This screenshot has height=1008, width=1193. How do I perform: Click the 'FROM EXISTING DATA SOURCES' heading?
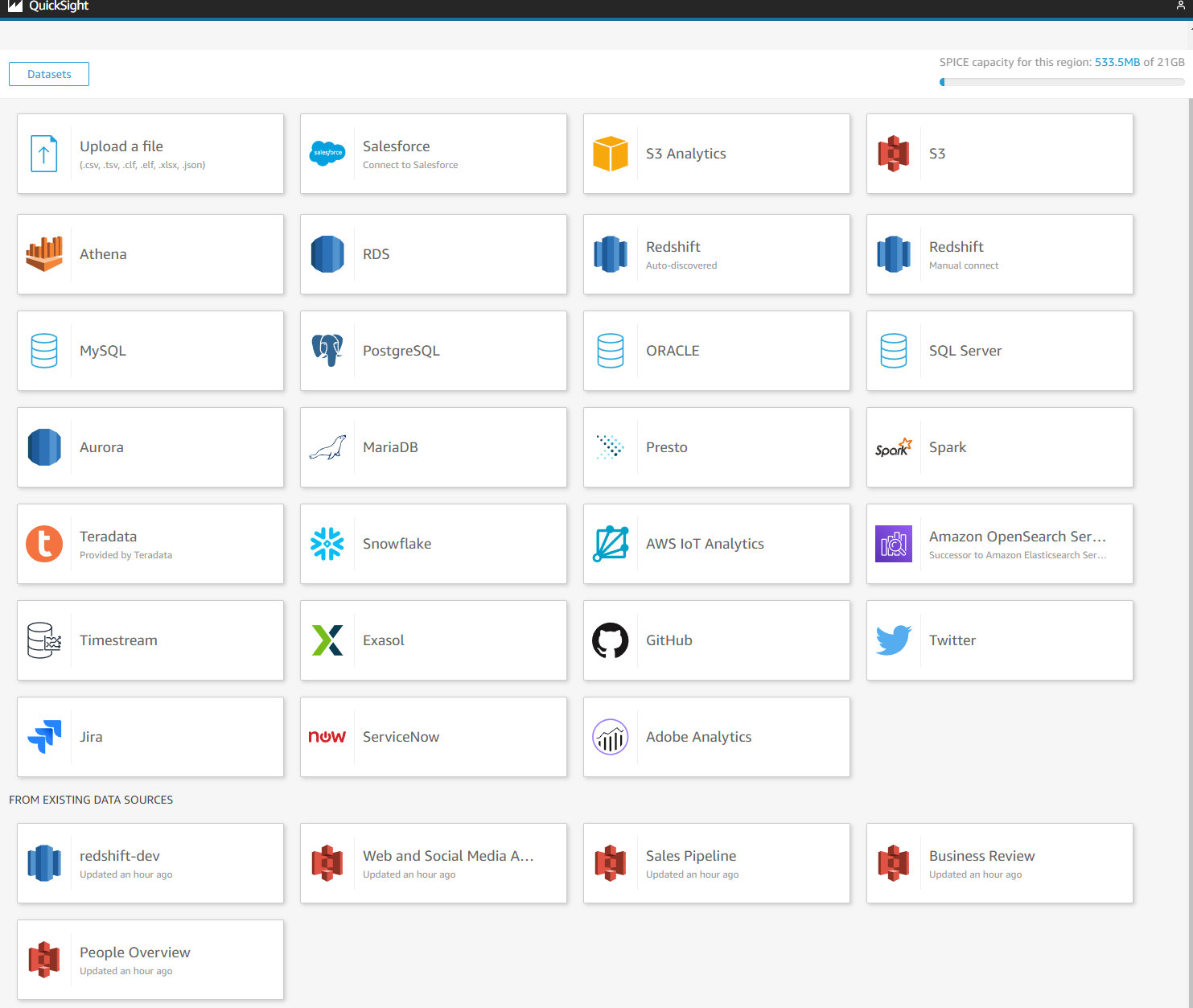tap(91, 800)
